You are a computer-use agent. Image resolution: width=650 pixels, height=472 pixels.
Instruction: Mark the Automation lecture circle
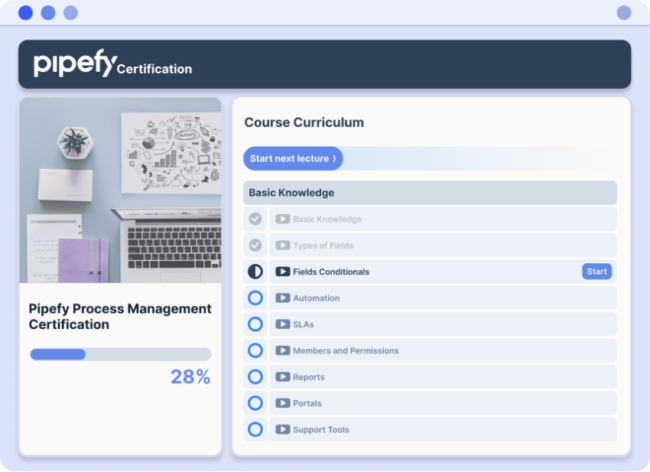point(255,298)
